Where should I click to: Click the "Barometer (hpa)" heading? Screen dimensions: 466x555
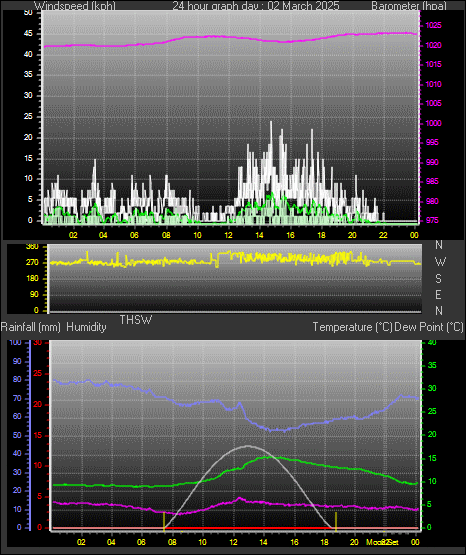coord(409,6)
